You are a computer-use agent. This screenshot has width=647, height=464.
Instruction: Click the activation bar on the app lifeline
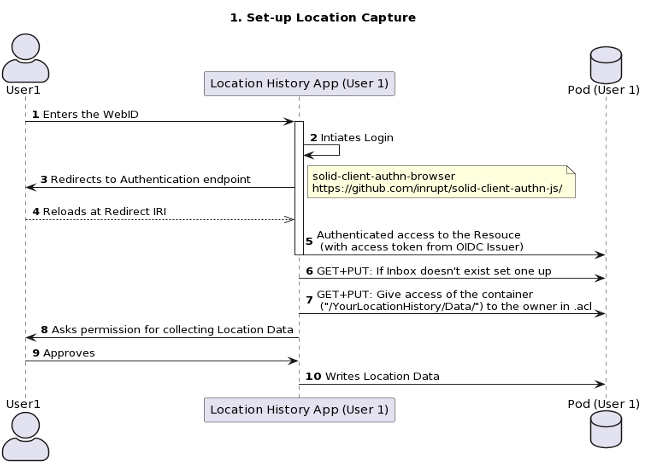(299, 188)
